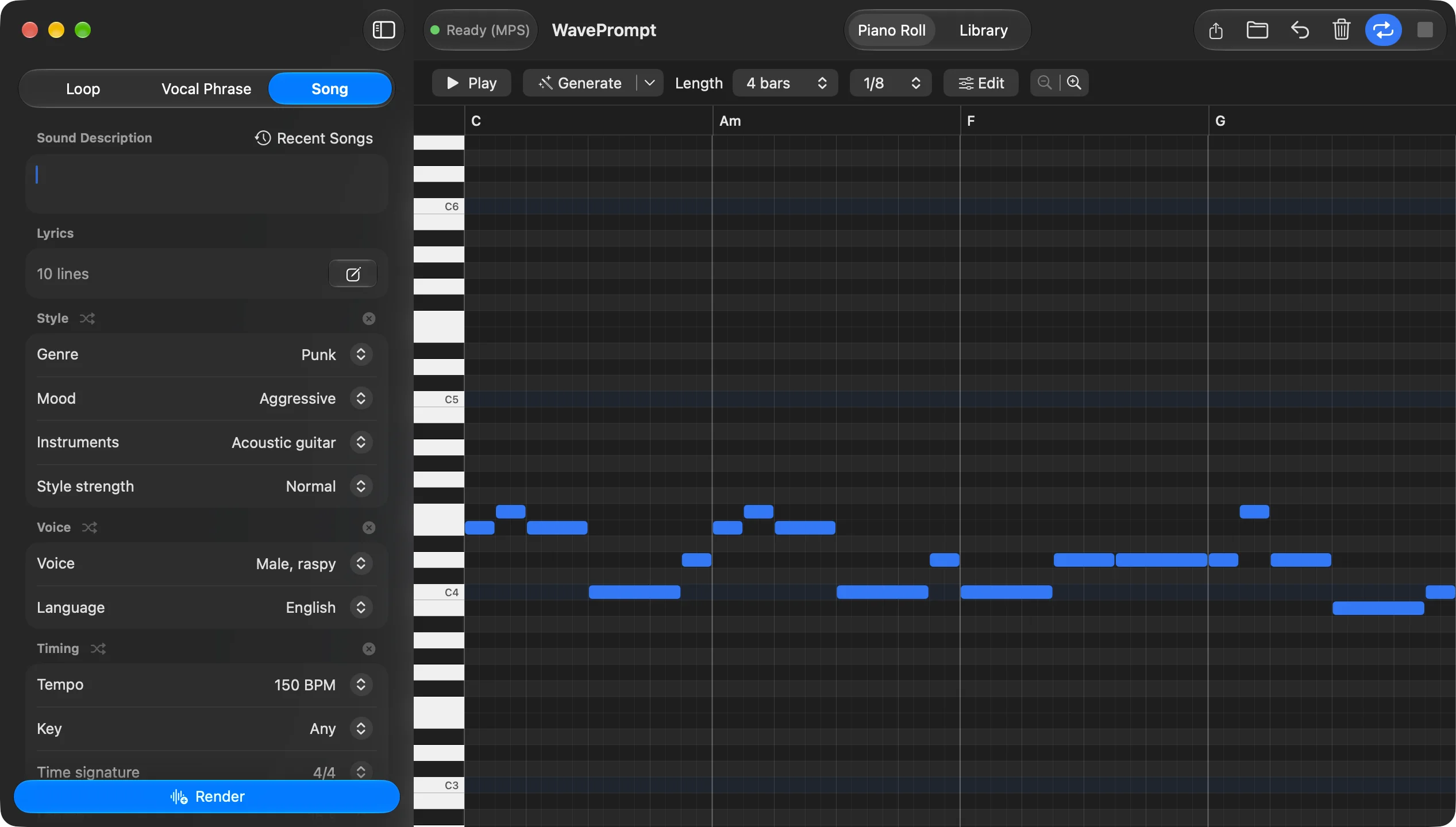Click the trash delete icon
The width and height of the screenshot is (1456, 827).
[x=1342, y=30]
